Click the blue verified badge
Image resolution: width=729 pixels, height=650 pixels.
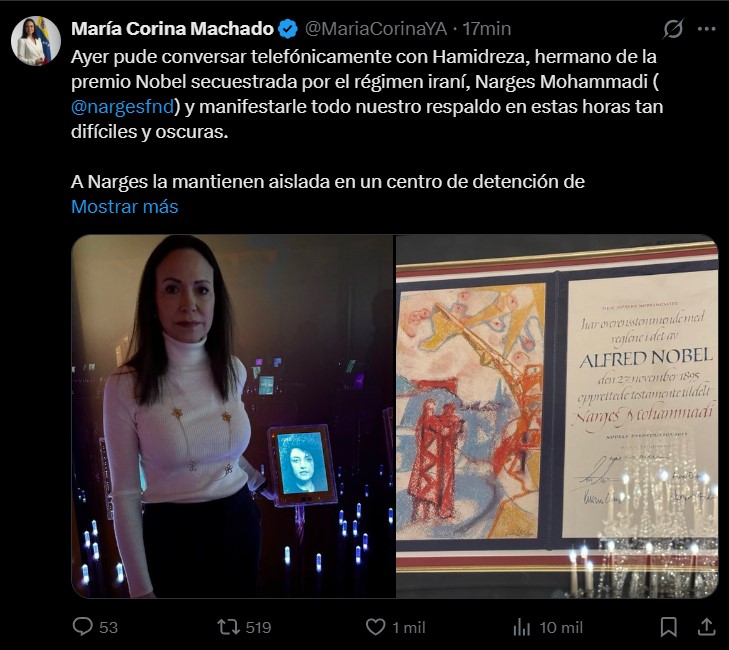click(288, 29)
